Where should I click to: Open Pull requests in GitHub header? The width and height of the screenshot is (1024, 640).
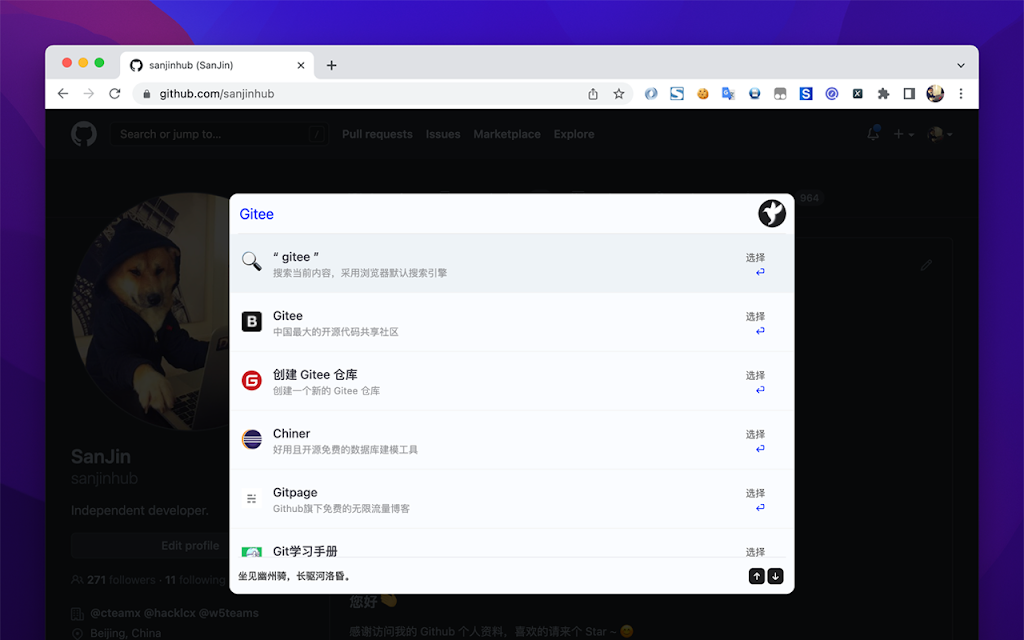coord(377,134)
